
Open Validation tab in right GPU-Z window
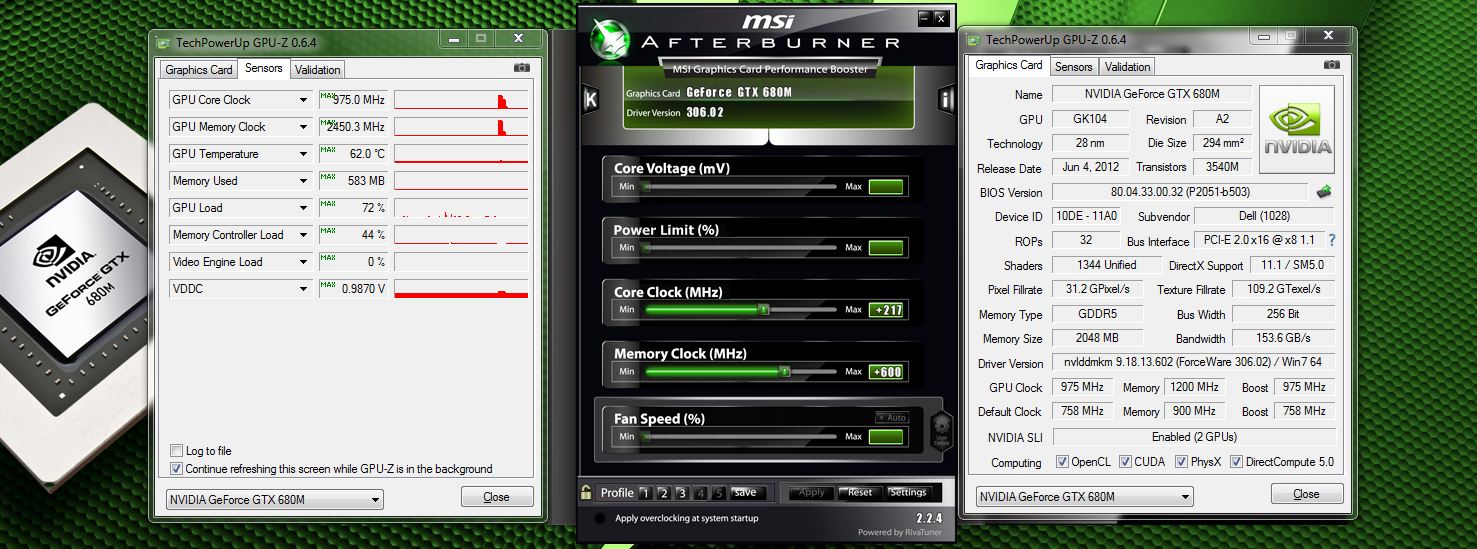pos(1127,67)
